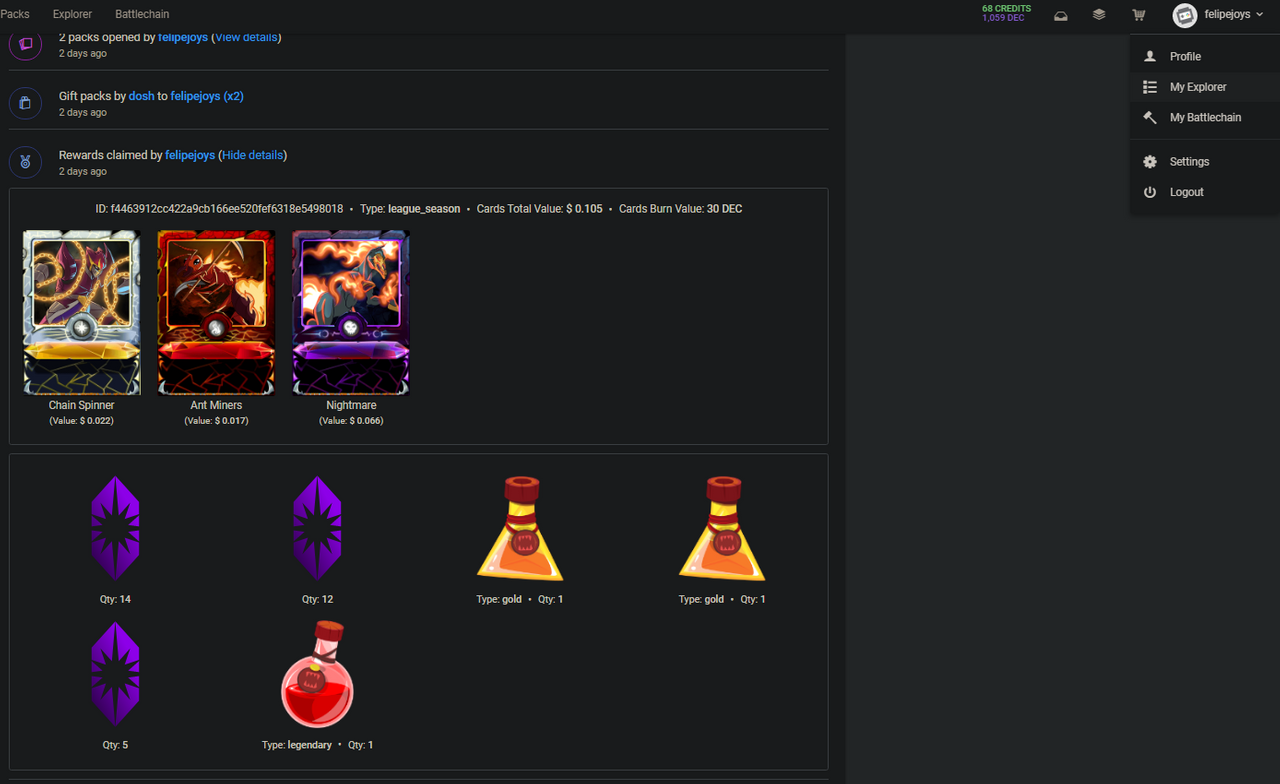This screenshot has height=784, width=1280.
Task: Switch to the Battlechain nav tab
Action: pos(142,14)
